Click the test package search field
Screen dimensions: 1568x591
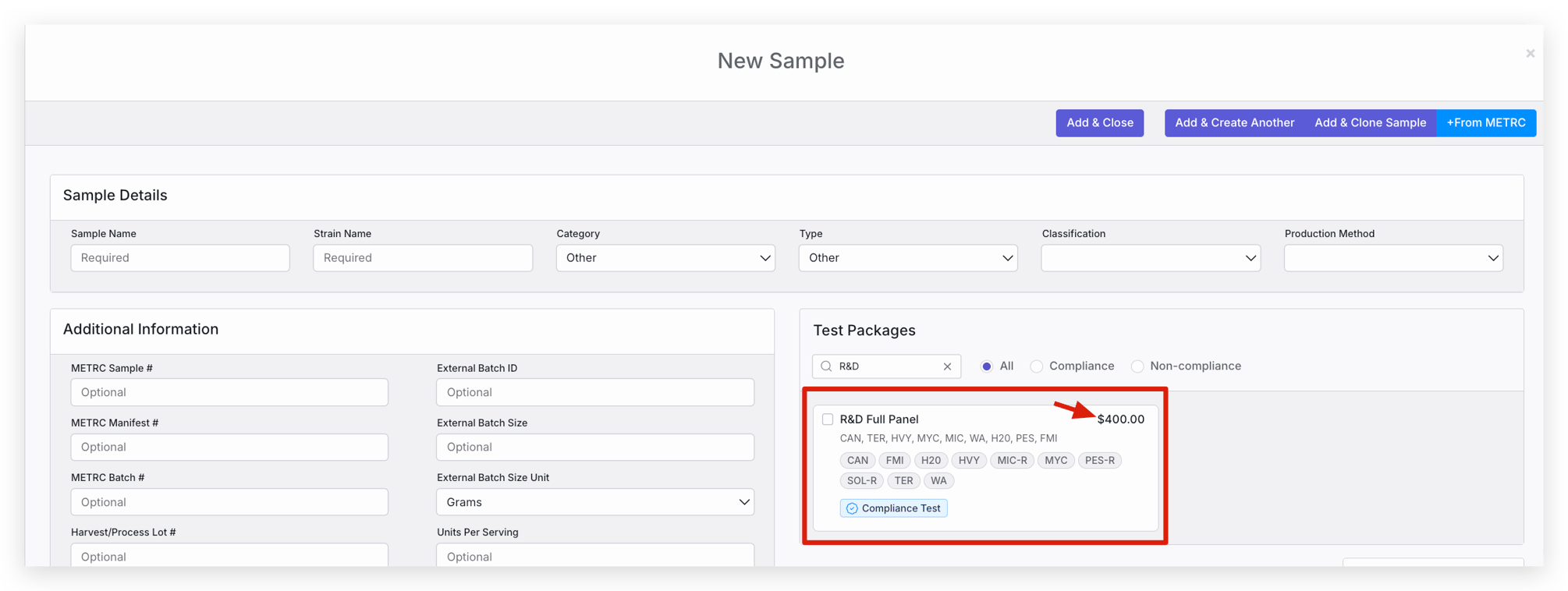886,366
